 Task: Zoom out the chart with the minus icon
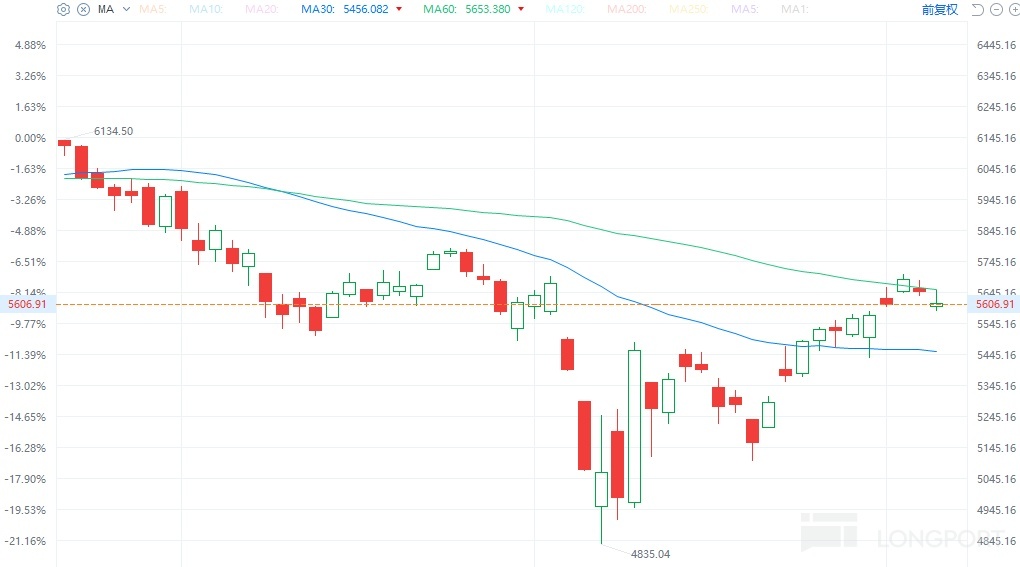pos(994,9)
